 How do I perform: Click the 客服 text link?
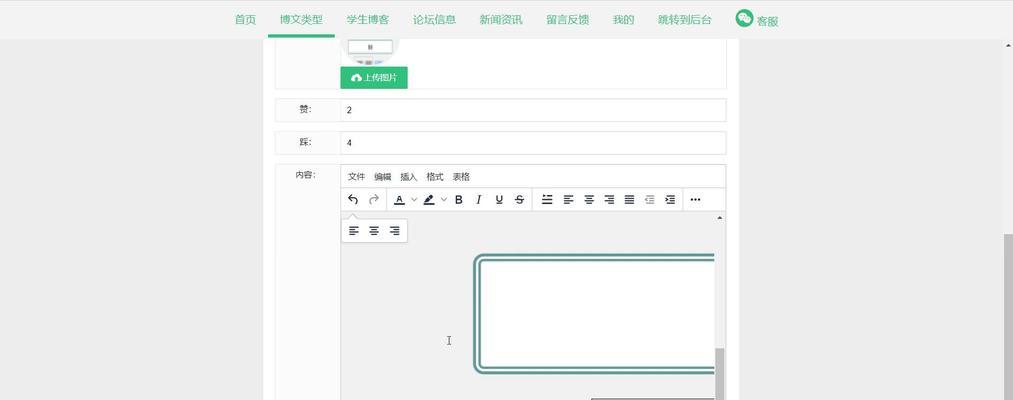pos(768,21)
